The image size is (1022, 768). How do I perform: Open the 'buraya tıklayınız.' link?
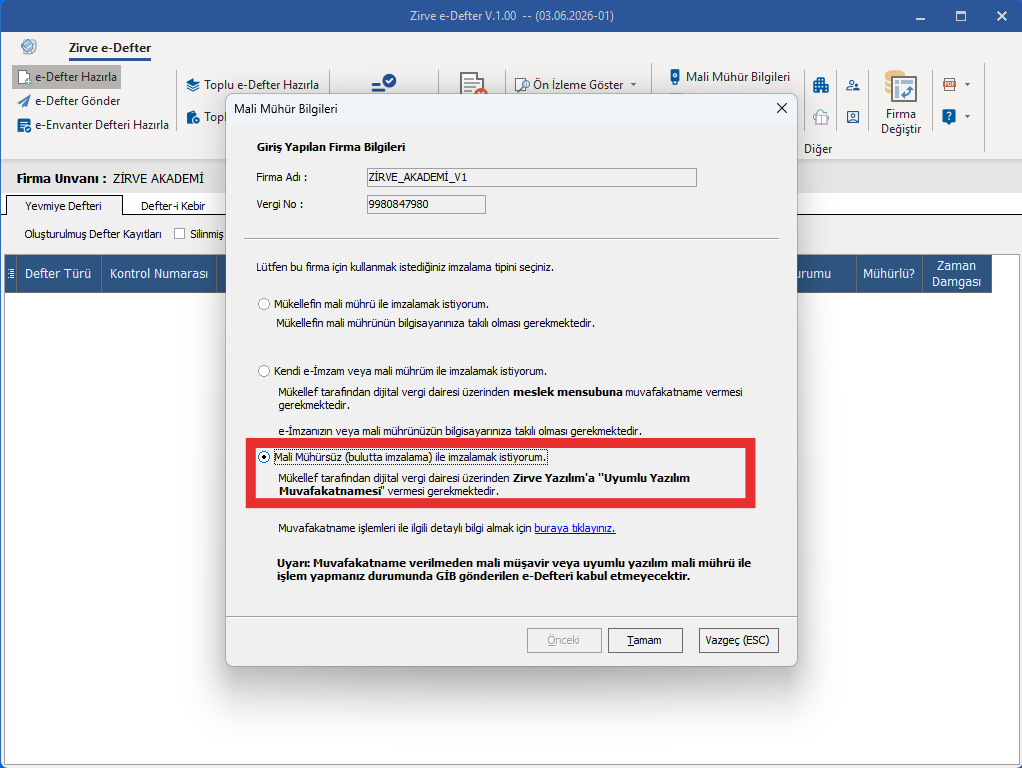[575, 529]
